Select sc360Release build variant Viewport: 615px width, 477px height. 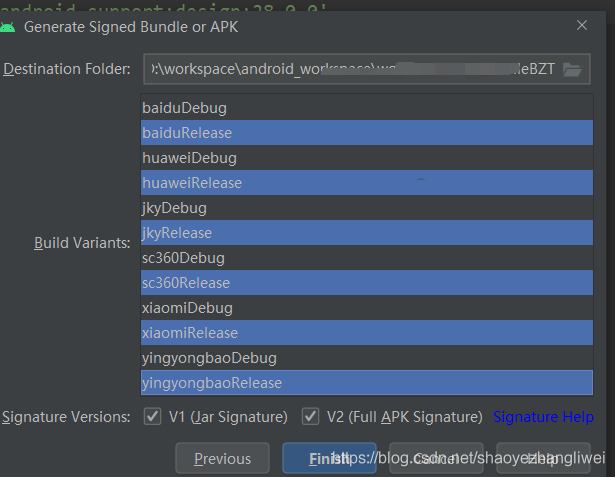click(367, 283)
